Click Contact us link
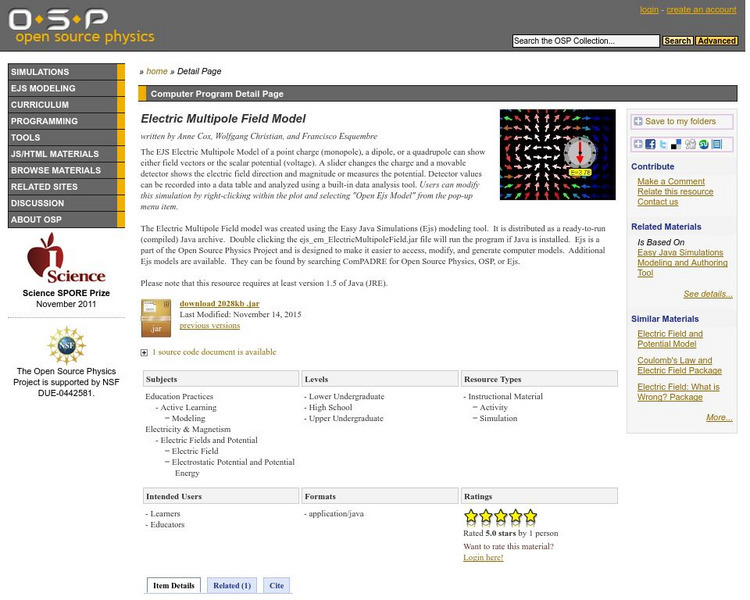The height and width of the screenshot is (600, 750). click(x=658, y=202)
